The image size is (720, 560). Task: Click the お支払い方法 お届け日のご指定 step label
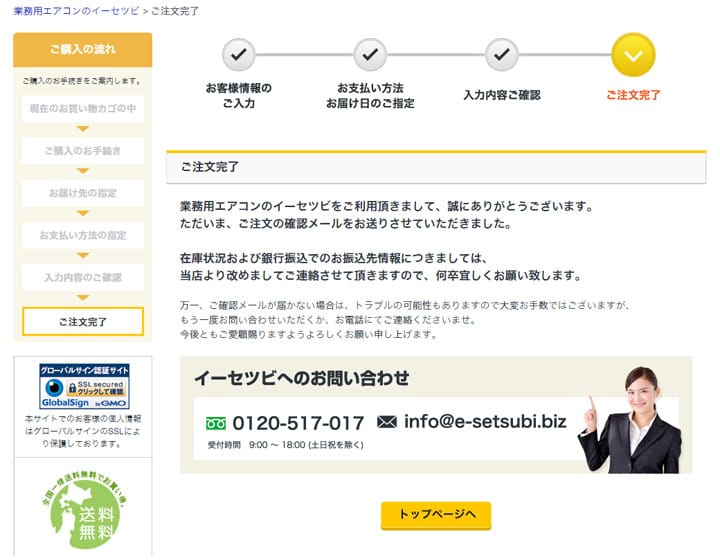370,95
